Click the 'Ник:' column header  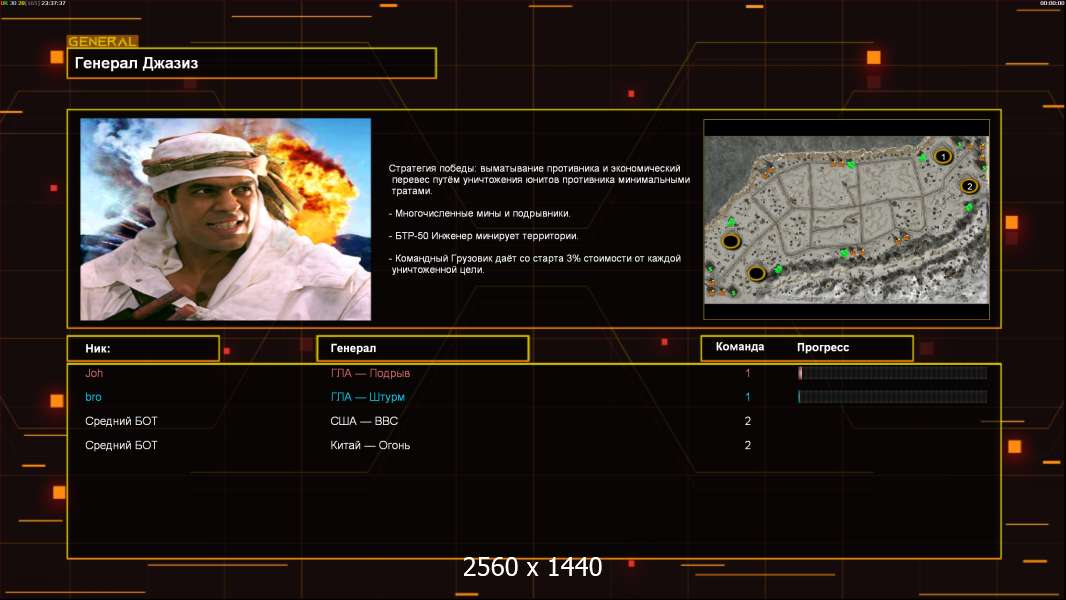pyautogui.click(x=143, y=348)
